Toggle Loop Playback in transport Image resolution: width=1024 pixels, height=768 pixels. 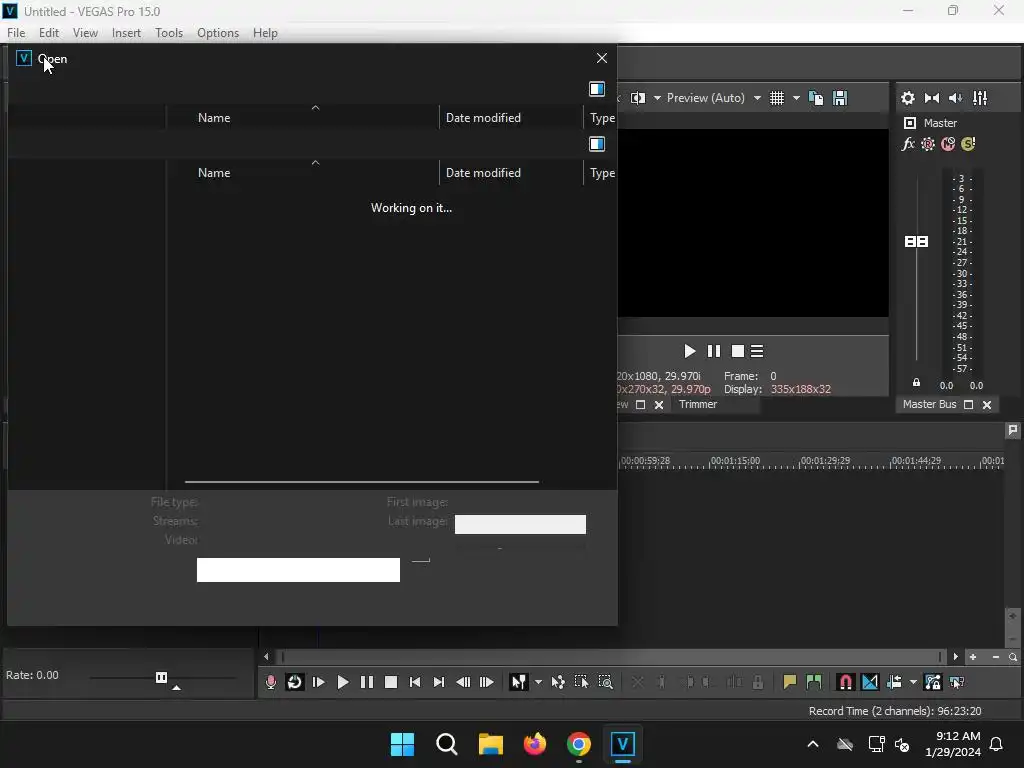[295, 682]
